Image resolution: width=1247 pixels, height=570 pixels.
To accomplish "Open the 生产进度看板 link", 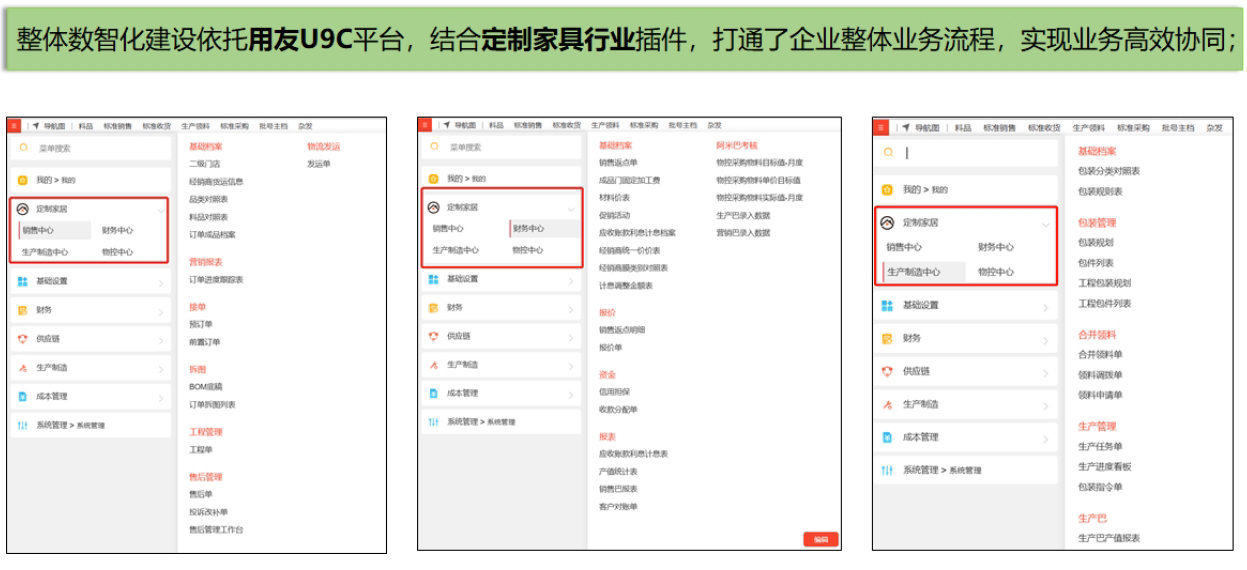I will pyautogui.click(x=1104, y=467).
